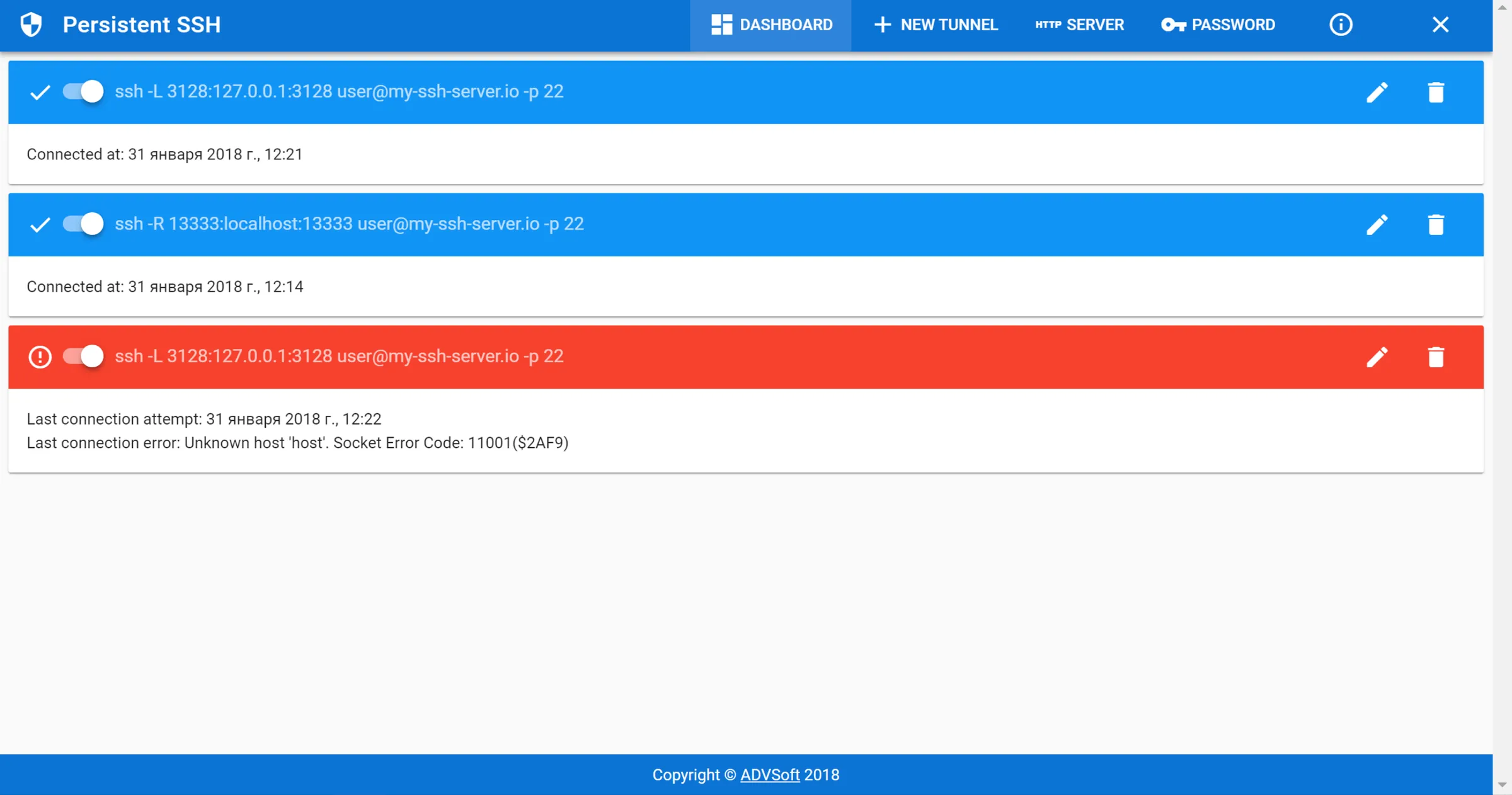The height and width of the screenshot is (795, 1512).
Task: Close the Persistent SSH window
Action: click(1440, 25)
